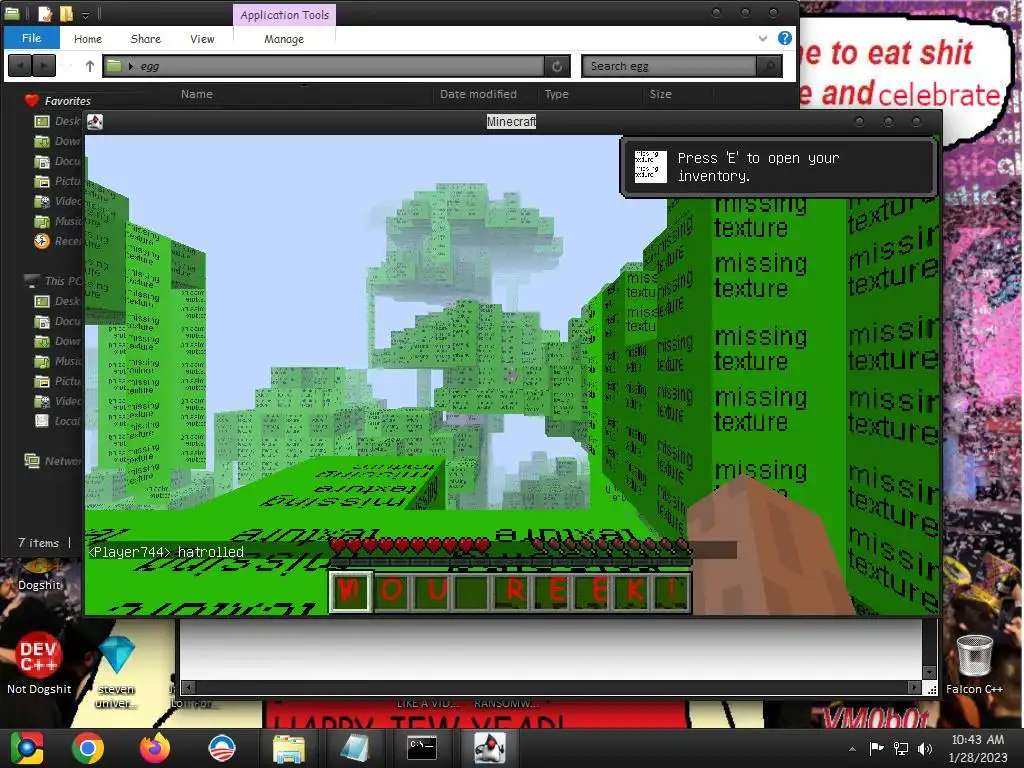Go forward using Explorer's Forward arrow
Image resolution: width=1024 pixels, height=768 pixels.
(x=44, y=65)
